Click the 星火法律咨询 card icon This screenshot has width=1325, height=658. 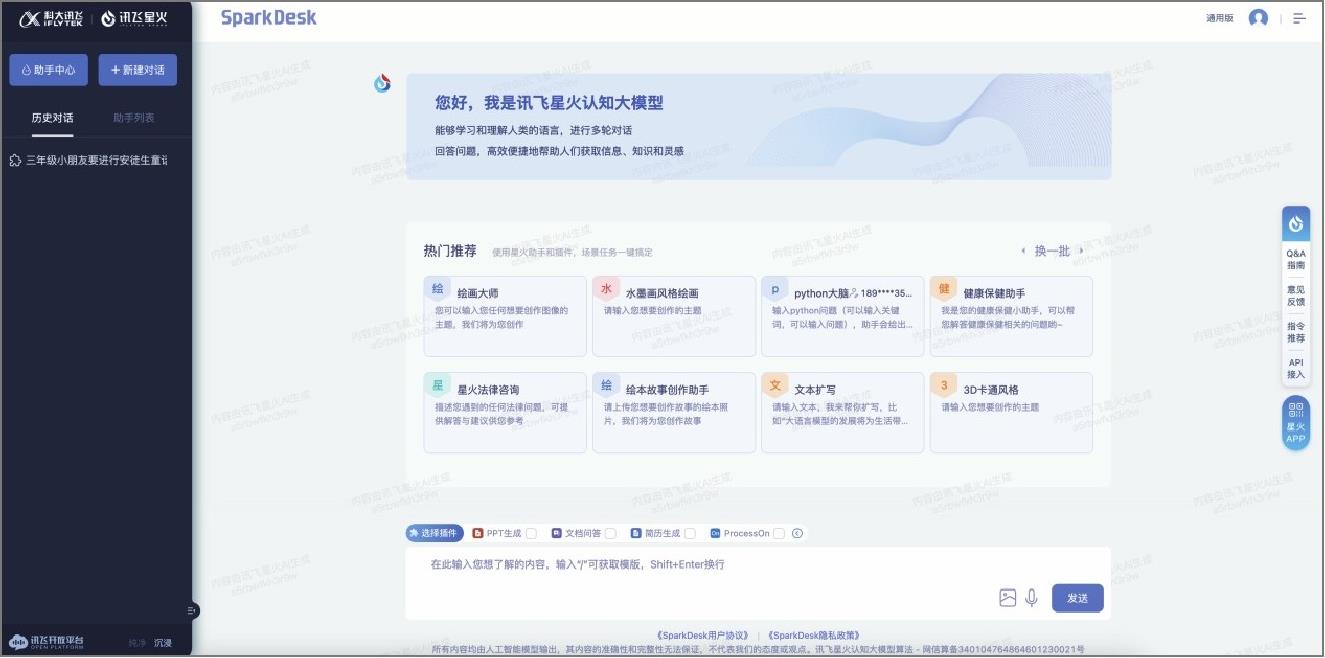437,384
